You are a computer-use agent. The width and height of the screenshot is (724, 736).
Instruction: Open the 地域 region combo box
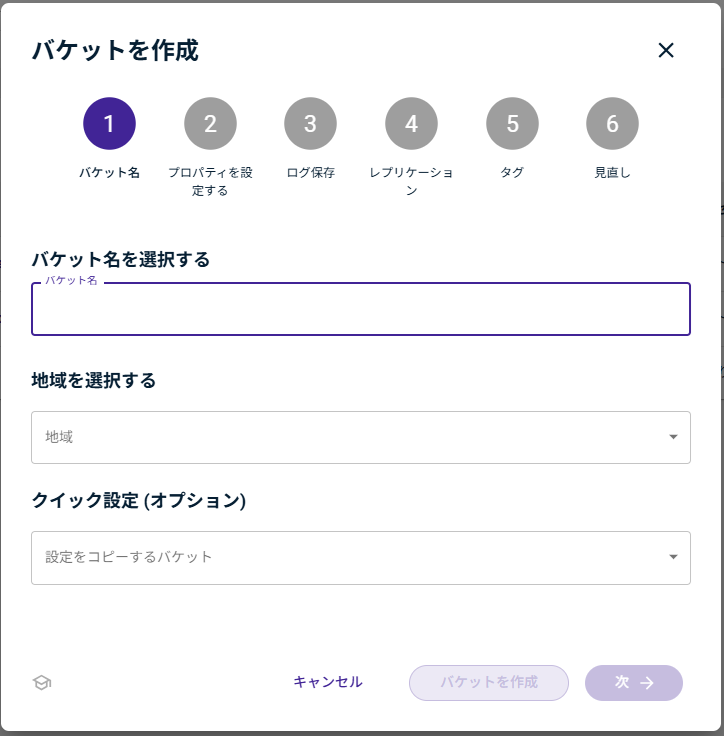[350, 437]
